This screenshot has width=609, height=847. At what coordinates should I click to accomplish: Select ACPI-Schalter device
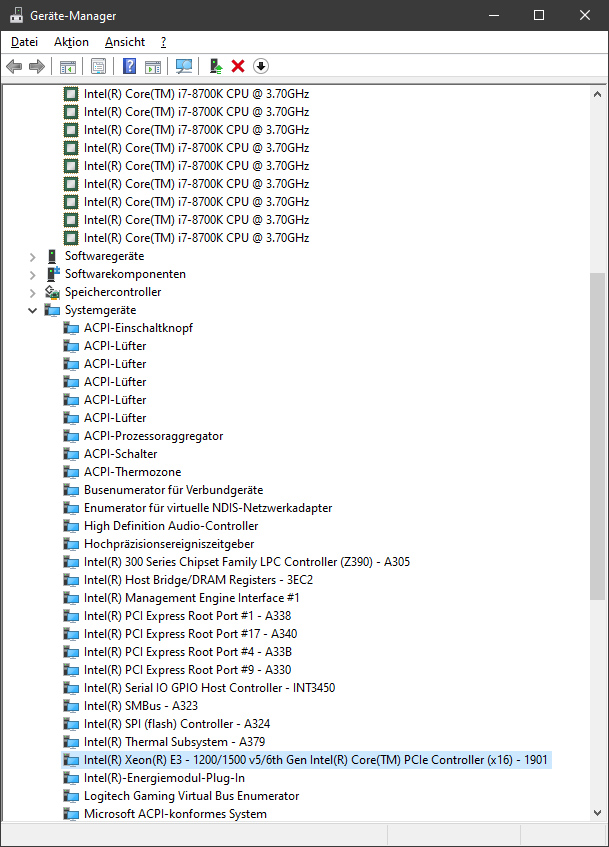coord(121,454)
